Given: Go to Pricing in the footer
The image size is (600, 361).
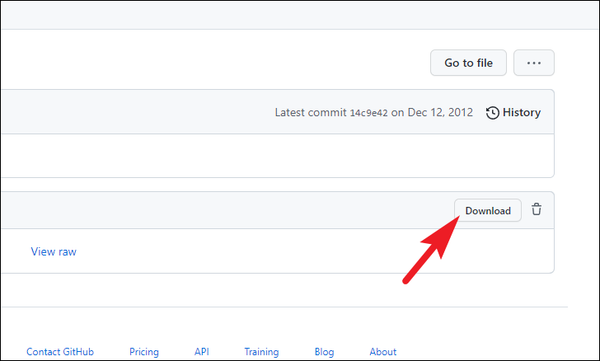Looking at the screenshot, I should pyautogui.click(x=144, y=352).
